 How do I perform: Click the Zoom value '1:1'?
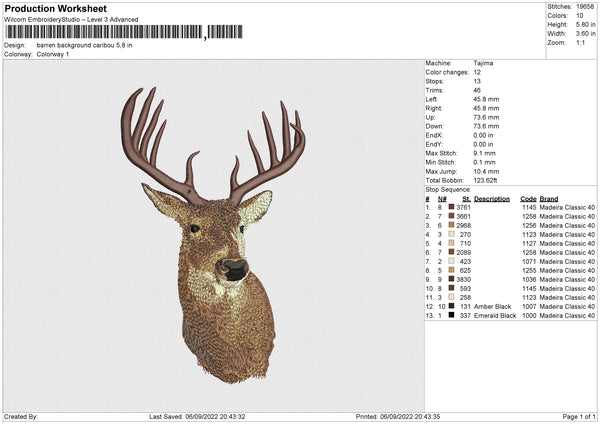coord(580,43)
